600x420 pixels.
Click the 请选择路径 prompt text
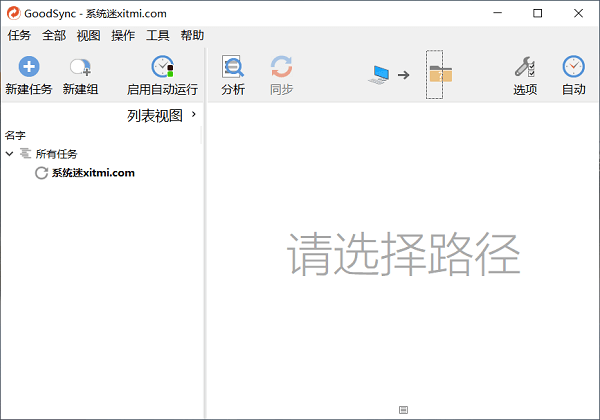404,254
